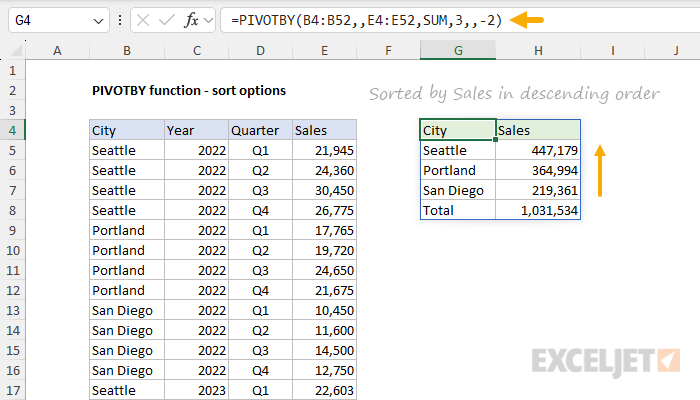The height and width of the screenshot is (400, 700).
Task: Select column G header
Action: (x=458, y=50)
